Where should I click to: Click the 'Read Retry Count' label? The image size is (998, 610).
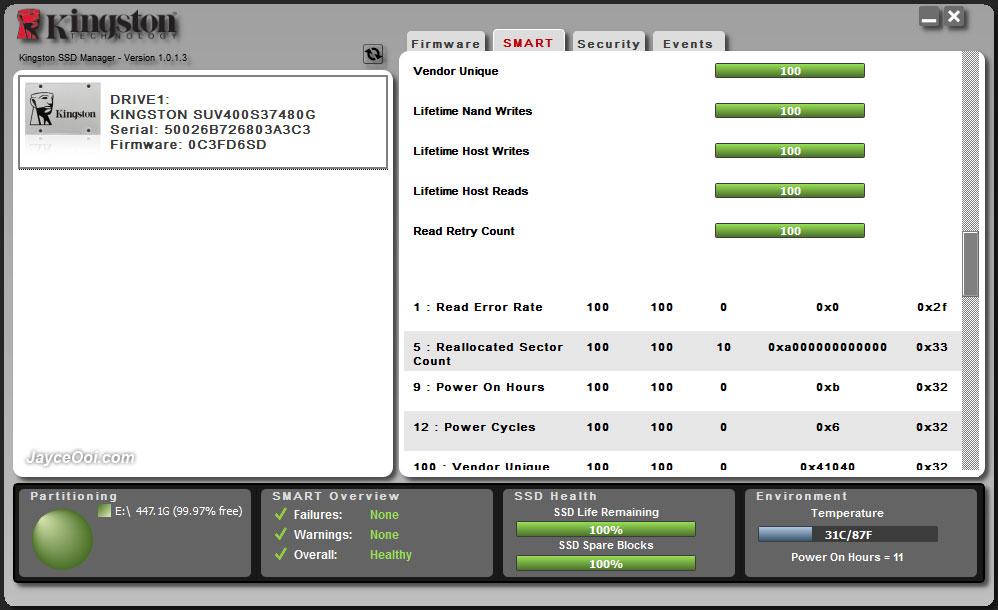click(x=463, y=231)
